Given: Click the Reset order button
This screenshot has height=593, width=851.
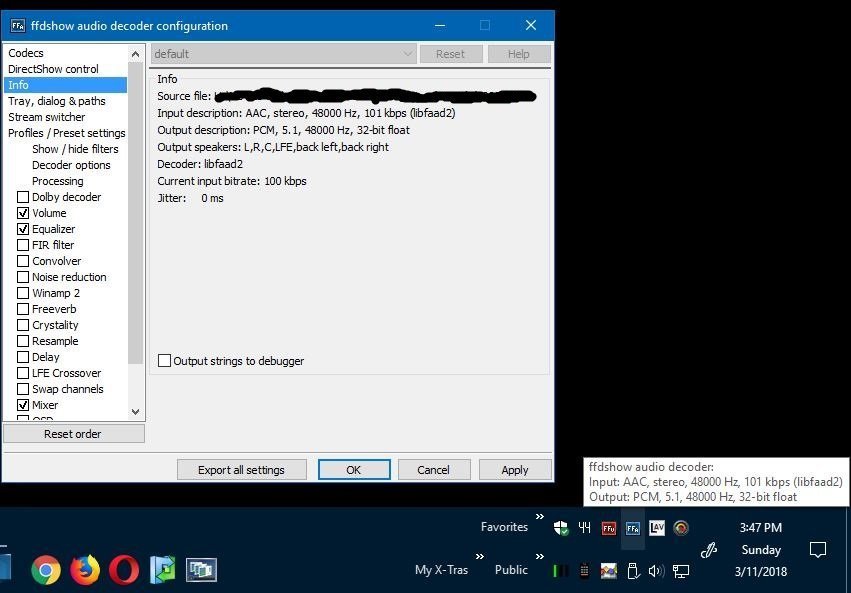Looking at the screenshot, I should [74, 434].
